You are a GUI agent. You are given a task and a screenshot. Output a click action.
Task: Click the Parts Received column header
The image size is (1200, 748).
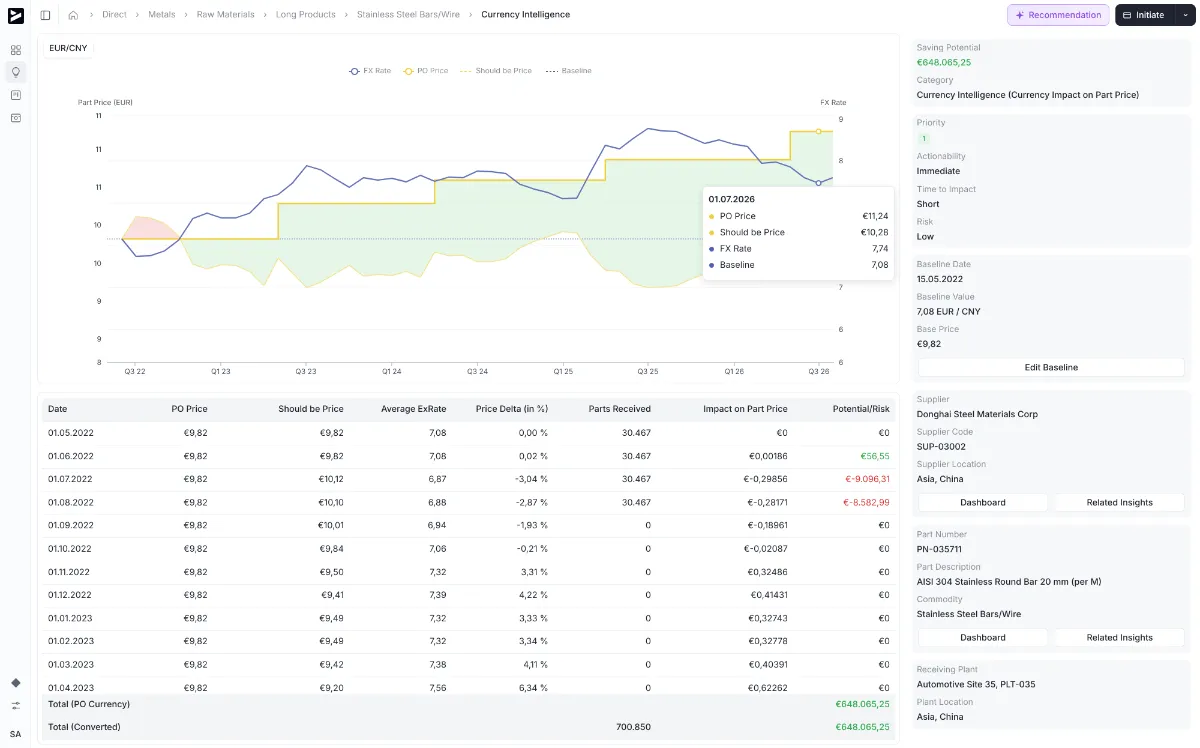[620, 409]
